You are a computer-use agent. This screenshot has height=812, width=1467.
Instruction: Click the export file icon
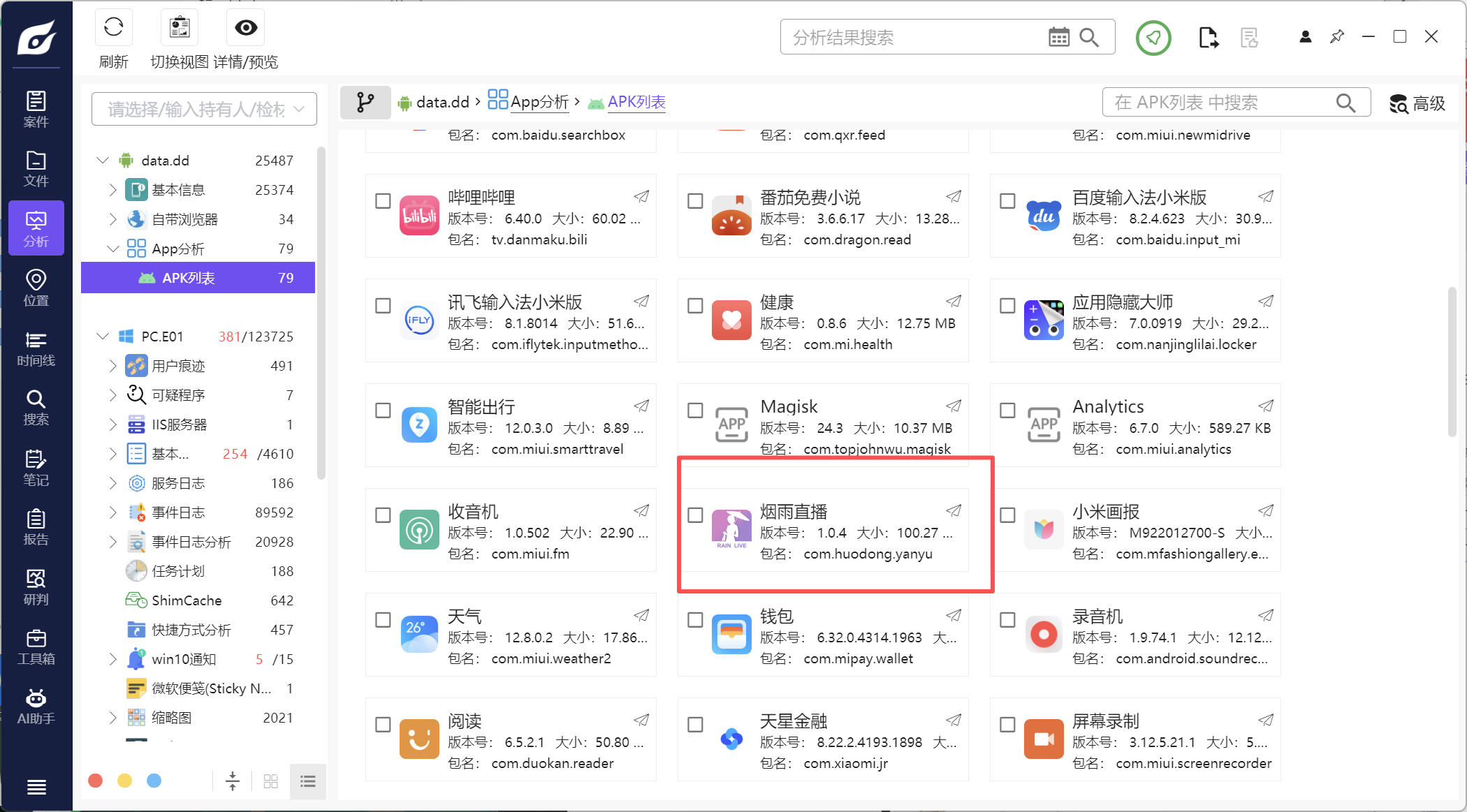tap(1208, 38)
